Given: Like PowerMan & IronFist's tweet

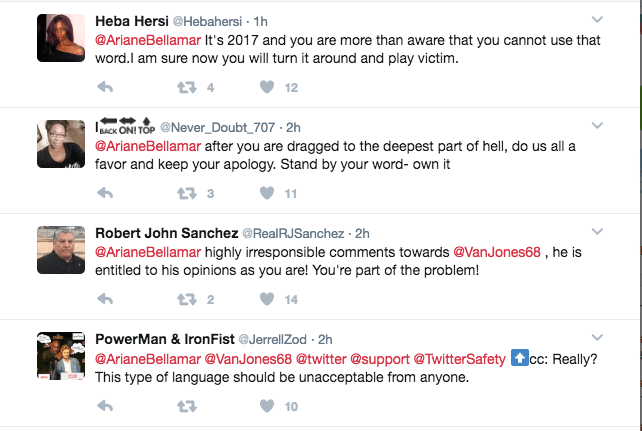Looking at the screenshot, I should tap(267, 406).
